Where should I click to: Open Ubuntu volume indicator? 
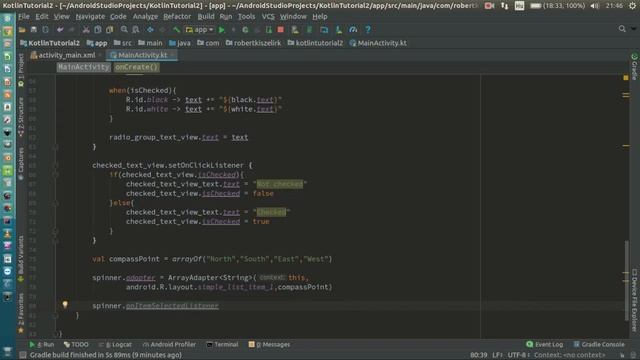coord(595,6)
